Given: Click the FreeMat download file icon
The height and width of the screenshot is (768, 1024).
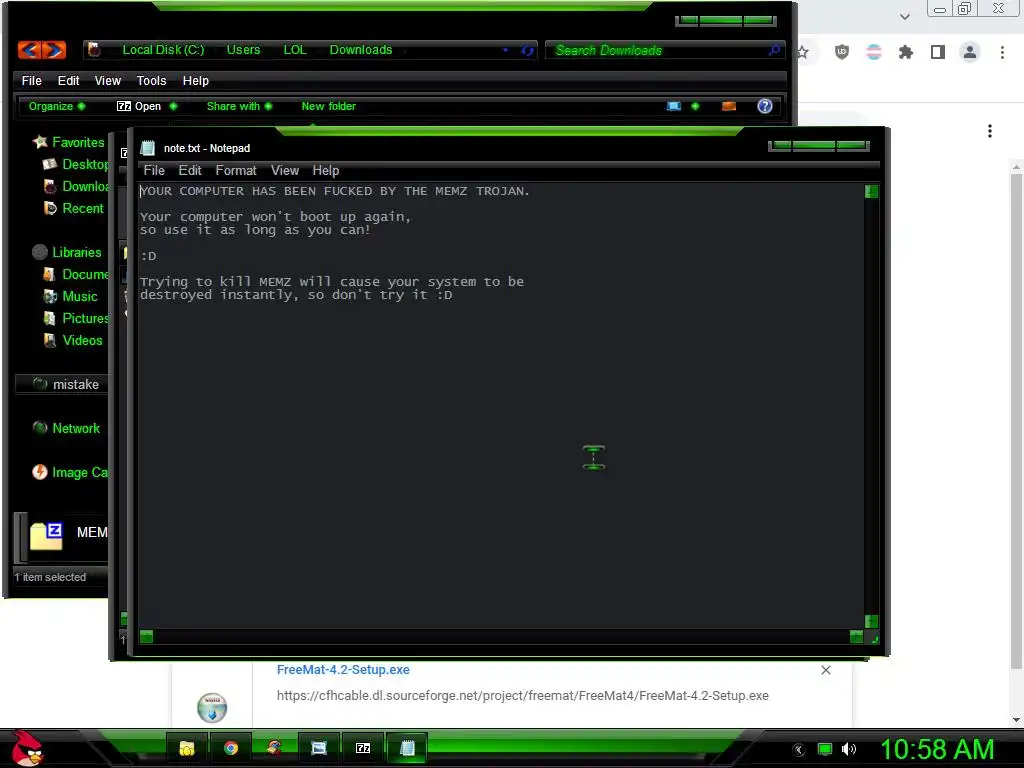Looking at the screenshot, I should point(212,708).
